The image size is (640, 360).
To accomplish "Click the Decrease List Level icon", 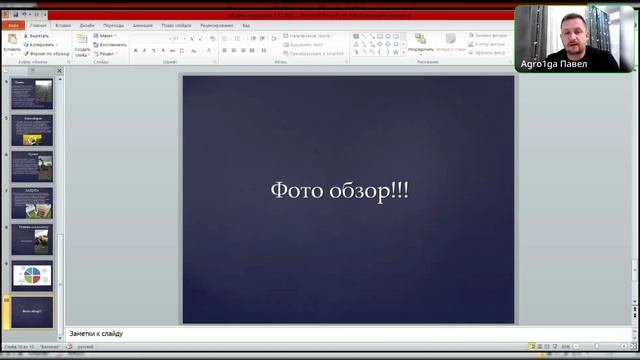I will tap(253, 39).
